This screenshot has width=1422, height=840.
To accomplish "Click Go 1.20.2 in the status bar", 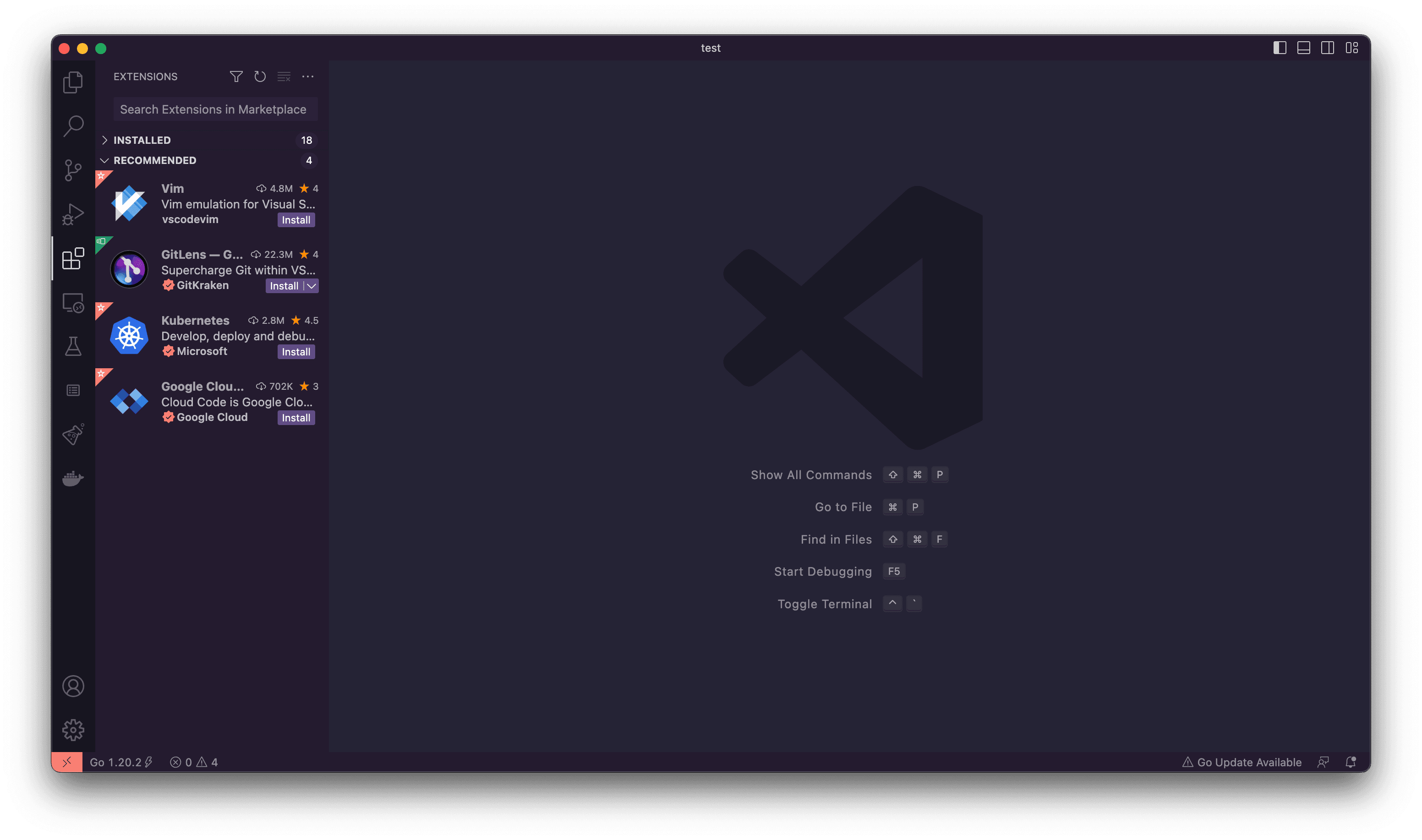I will click(x=121, y=762).
